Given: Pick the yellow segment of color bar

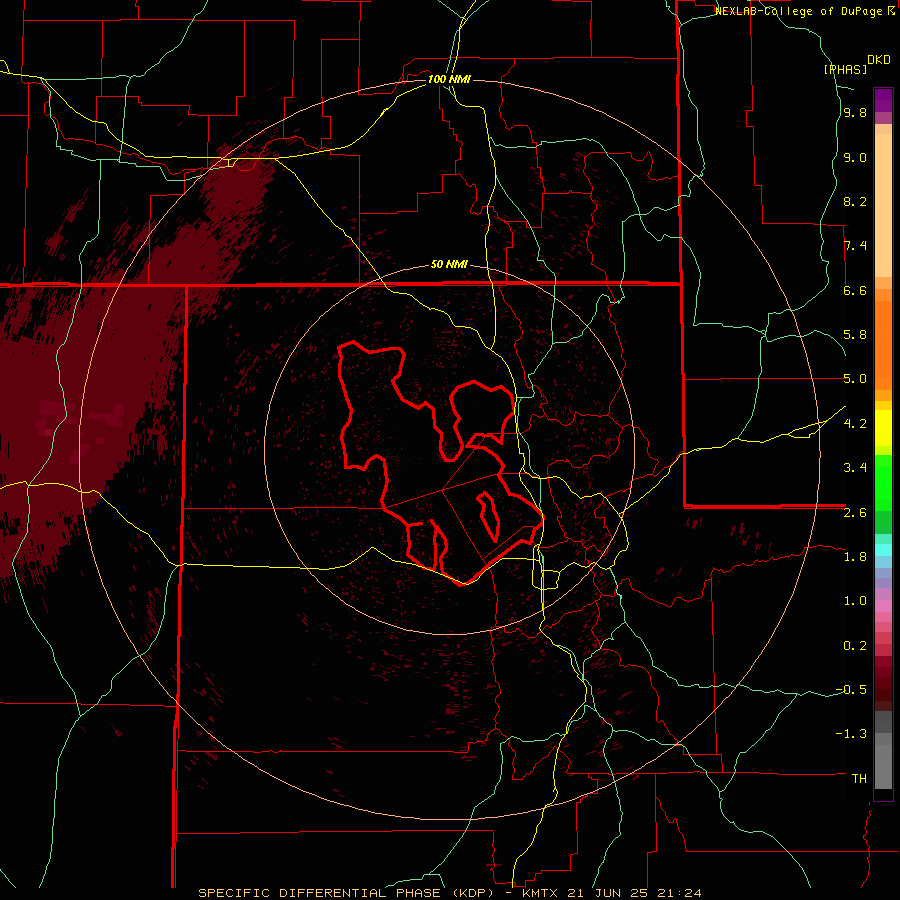Looking at the screenshot, I should 883,428.
